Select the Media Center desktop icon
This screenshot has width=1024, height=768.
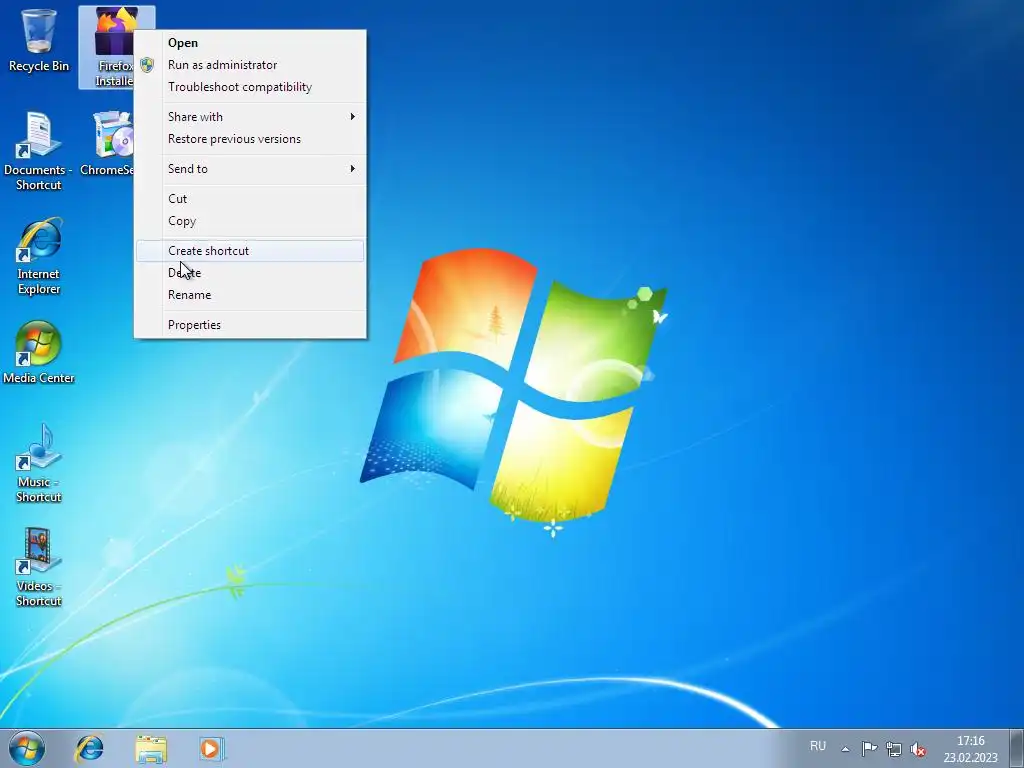pyautogui.click(x=39, y=353)
